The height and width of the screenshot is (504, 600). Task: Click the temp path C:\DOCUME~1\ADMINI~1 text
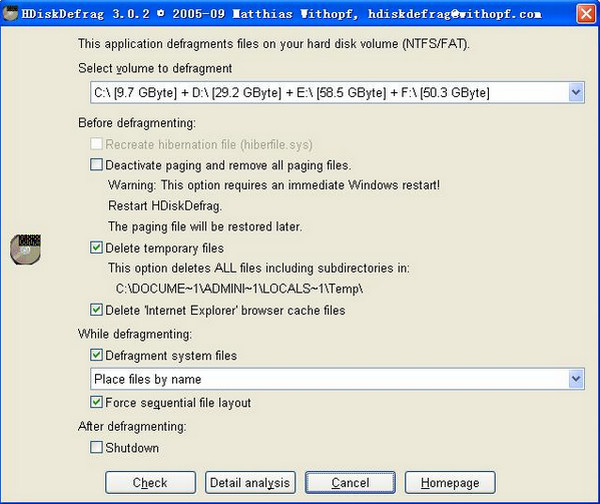(x=239, y=289)
